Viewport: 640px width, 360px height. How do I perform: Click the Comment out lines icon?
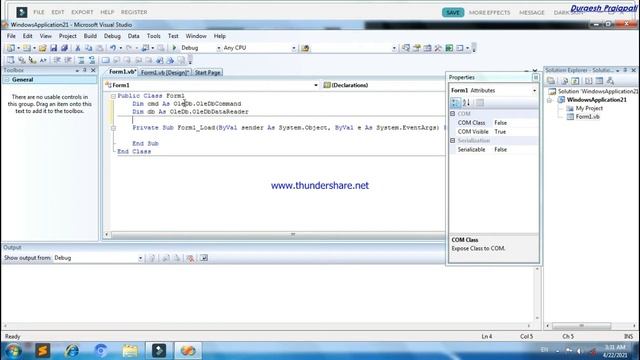(x=81, y=60)
